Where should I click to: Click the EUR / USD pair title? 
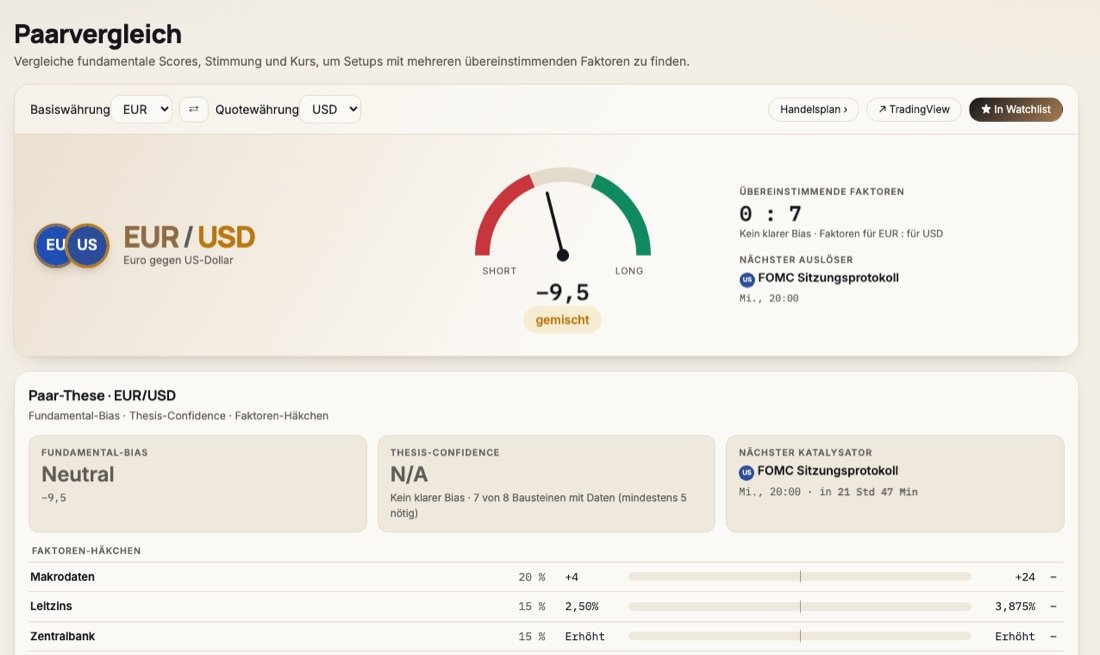(189, 237)
